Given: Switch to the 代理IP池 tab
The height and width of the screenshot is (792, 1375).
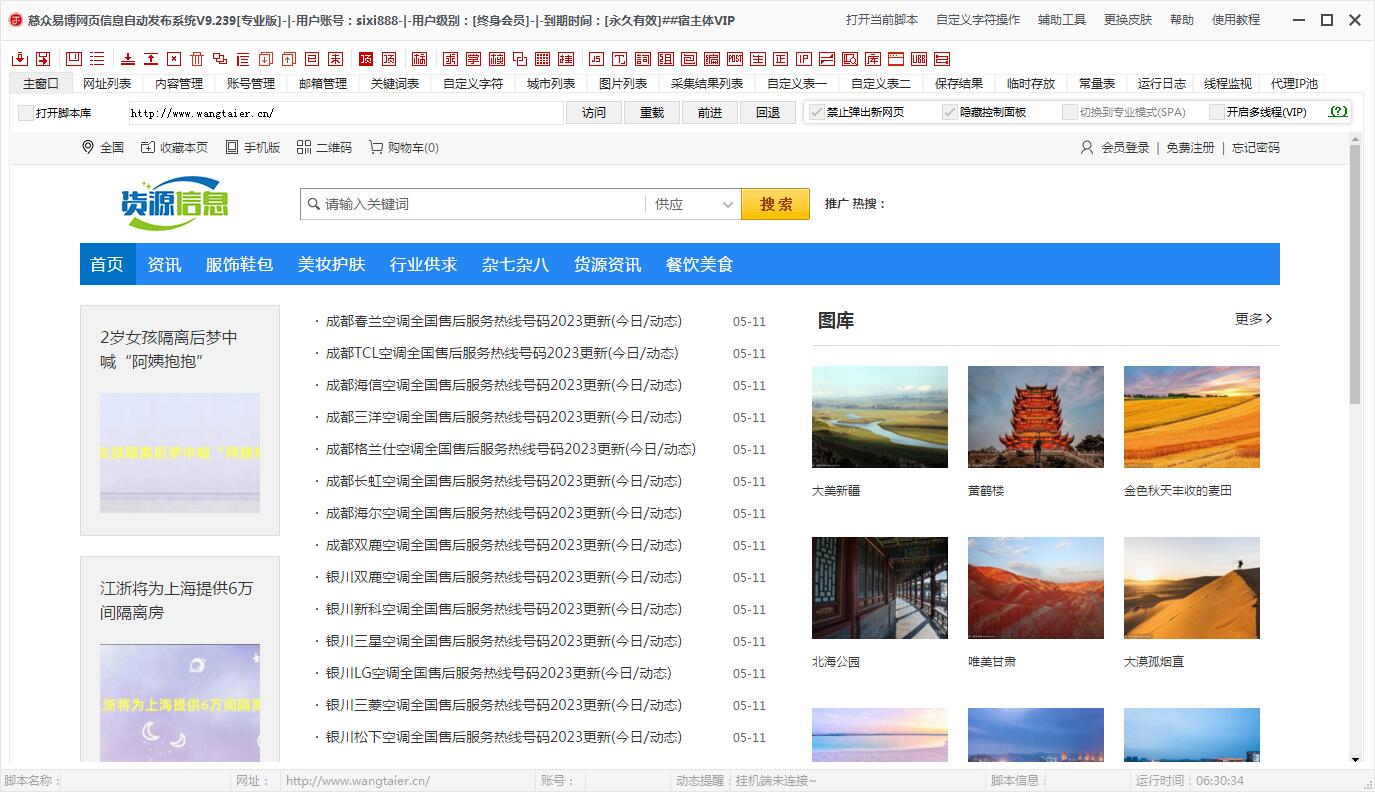Looking at the screenshot, I should [1294, 83].
